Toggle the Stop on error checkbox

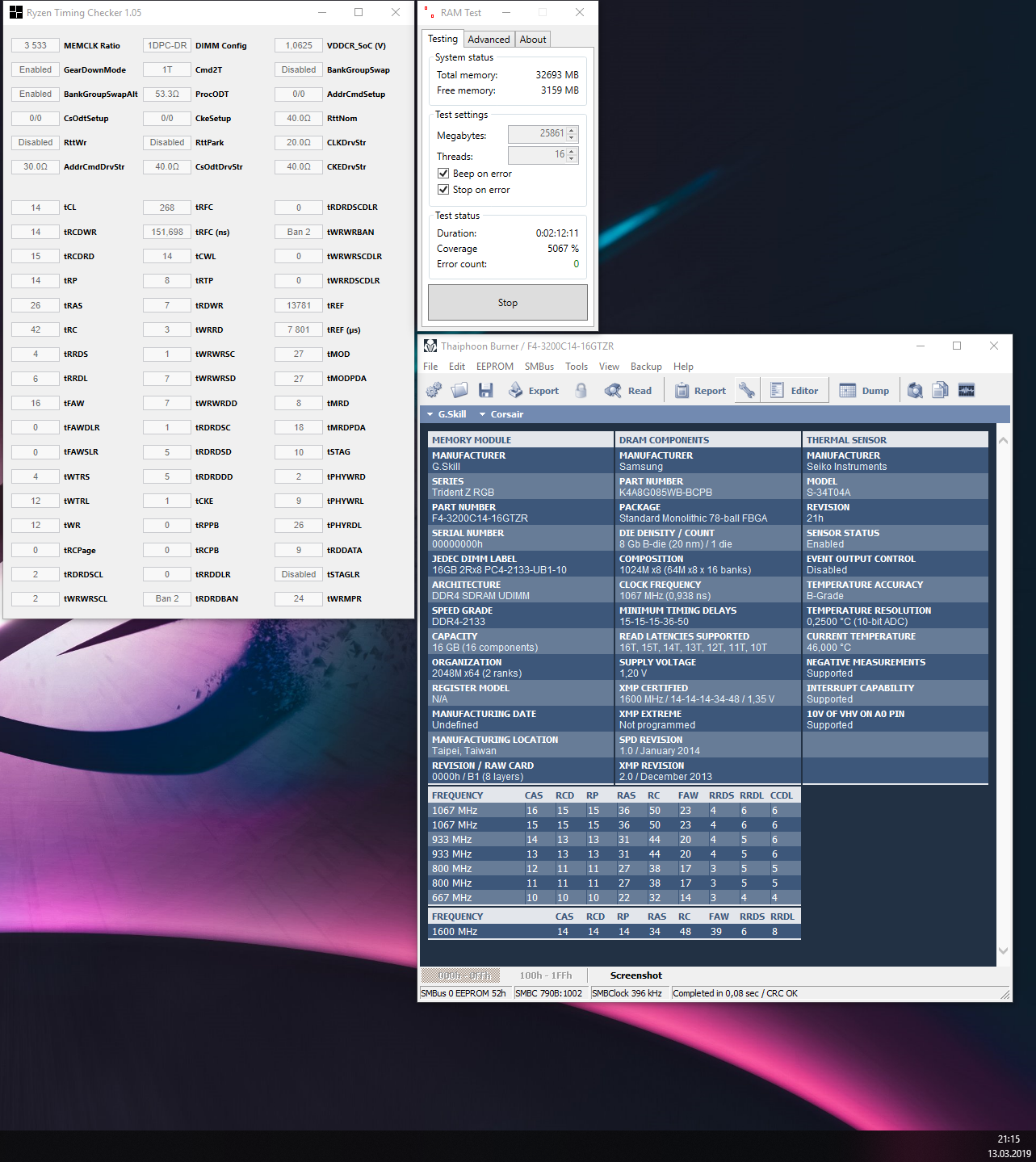443,190
